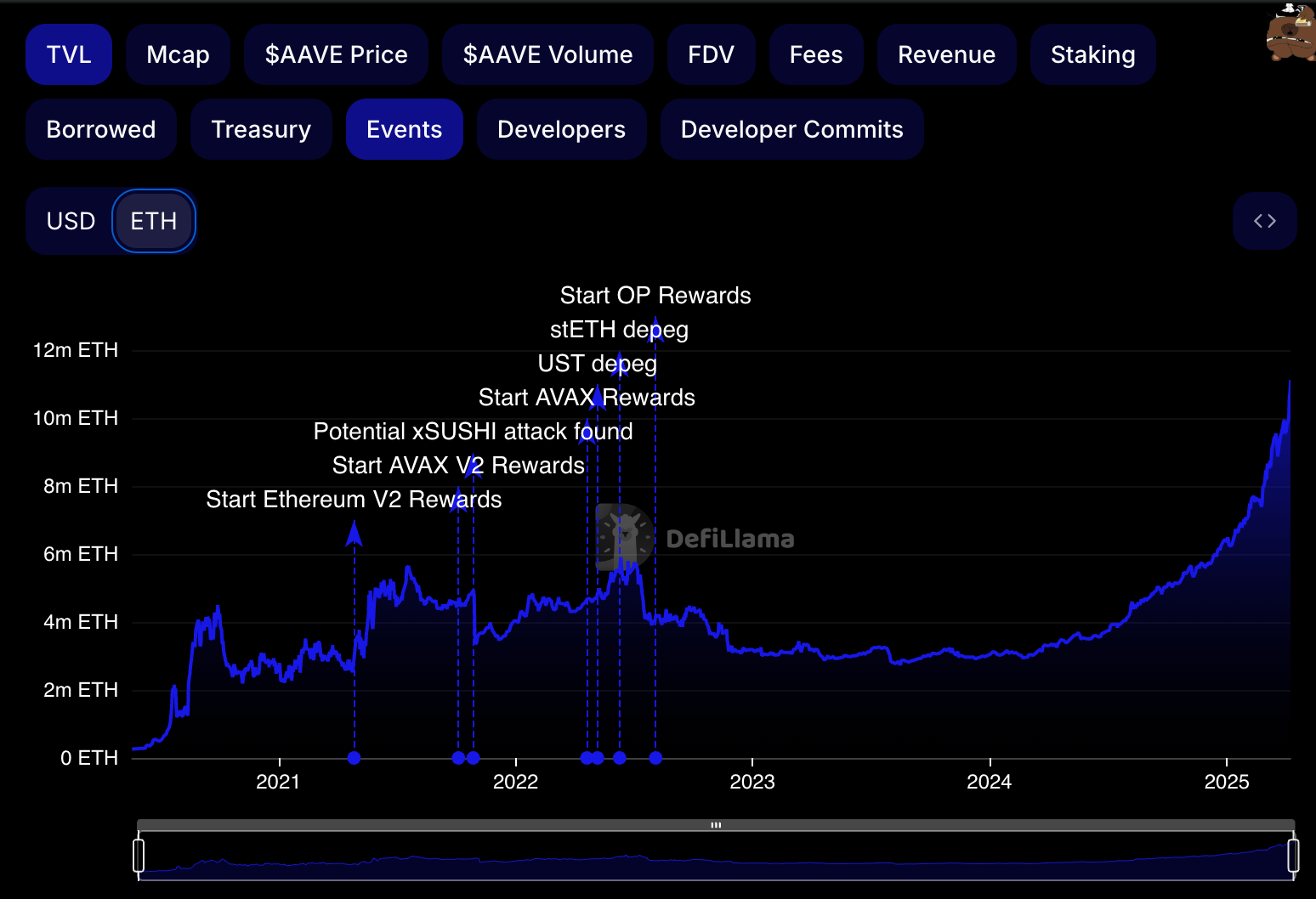Click the range slider top drag bar
Viewport: 1316px width, 899px height.
tap(716, 825)
